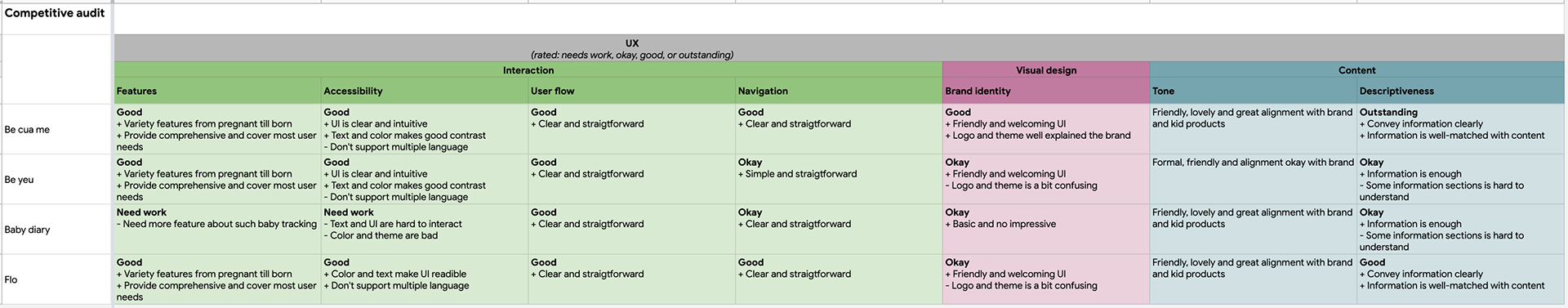Select Be yeu's Tone cell starting 'Formal, friendly'

[1254, 179]
